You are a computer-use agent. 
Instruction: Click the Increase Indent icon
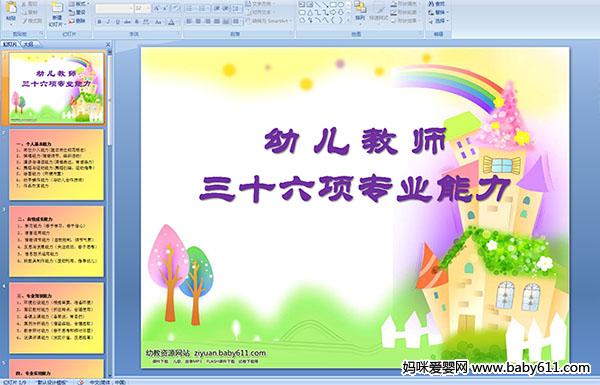tap(226, 8)
